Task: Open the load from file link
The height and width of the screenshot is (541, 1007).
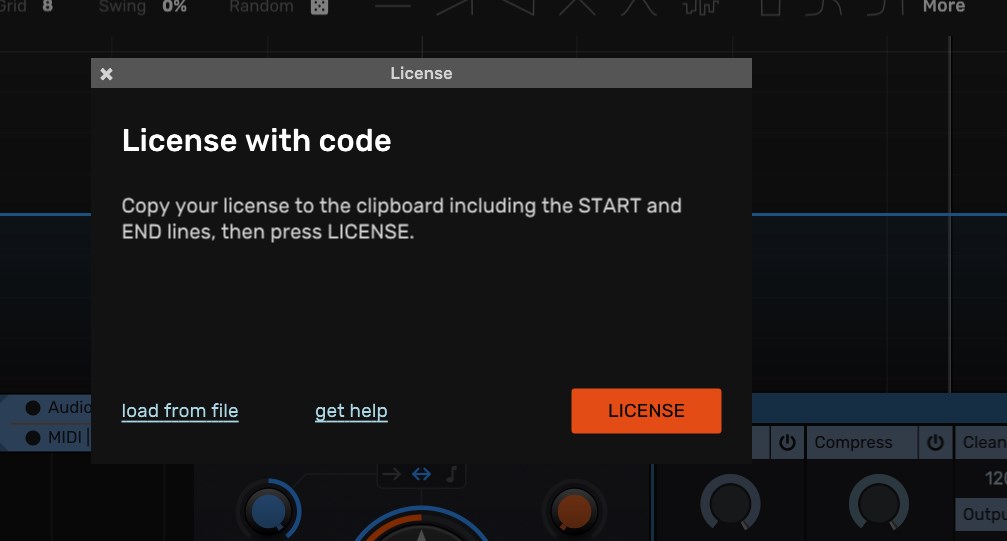Action: click(180, 411)
